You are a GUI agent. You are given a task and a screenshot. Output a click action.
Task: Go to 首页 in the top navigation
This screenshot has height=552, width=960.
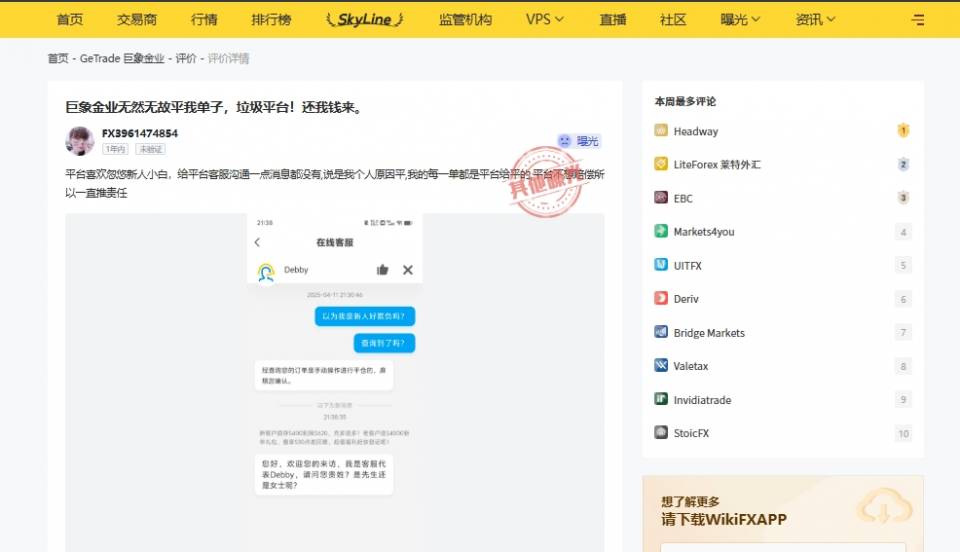(69, 20)
